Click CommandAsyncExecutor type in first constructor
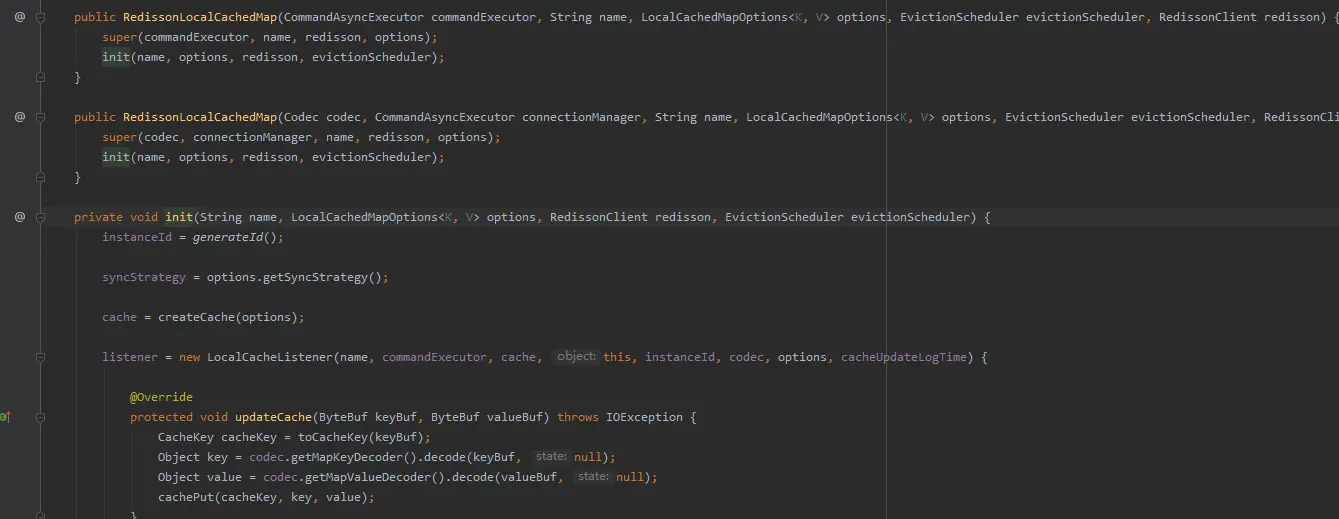 [x=354, y=17]
